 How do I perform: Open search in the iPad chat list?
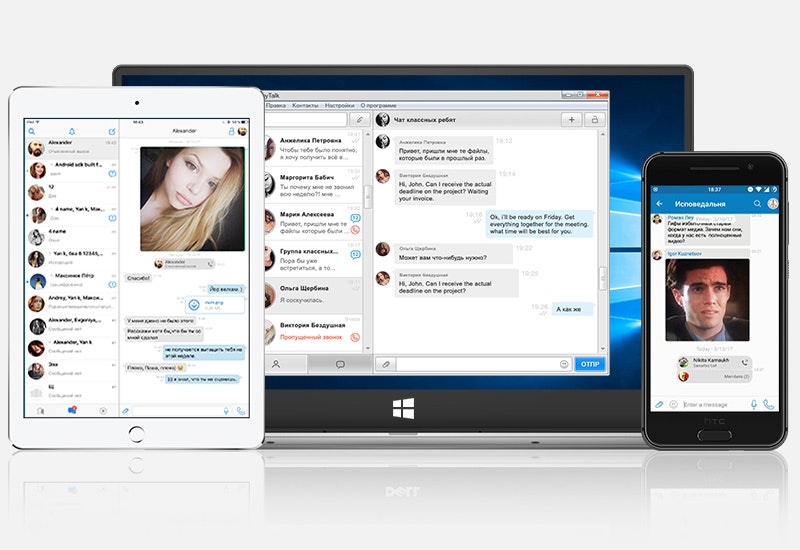coord(32,132)
